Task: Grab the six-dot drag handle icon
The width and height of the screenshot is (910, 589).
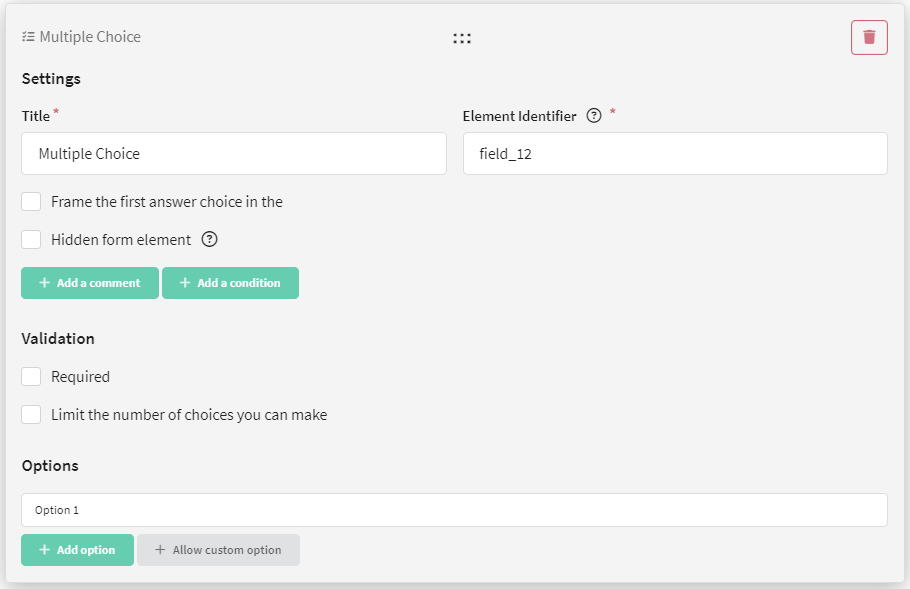Action: tap(462, 38)
